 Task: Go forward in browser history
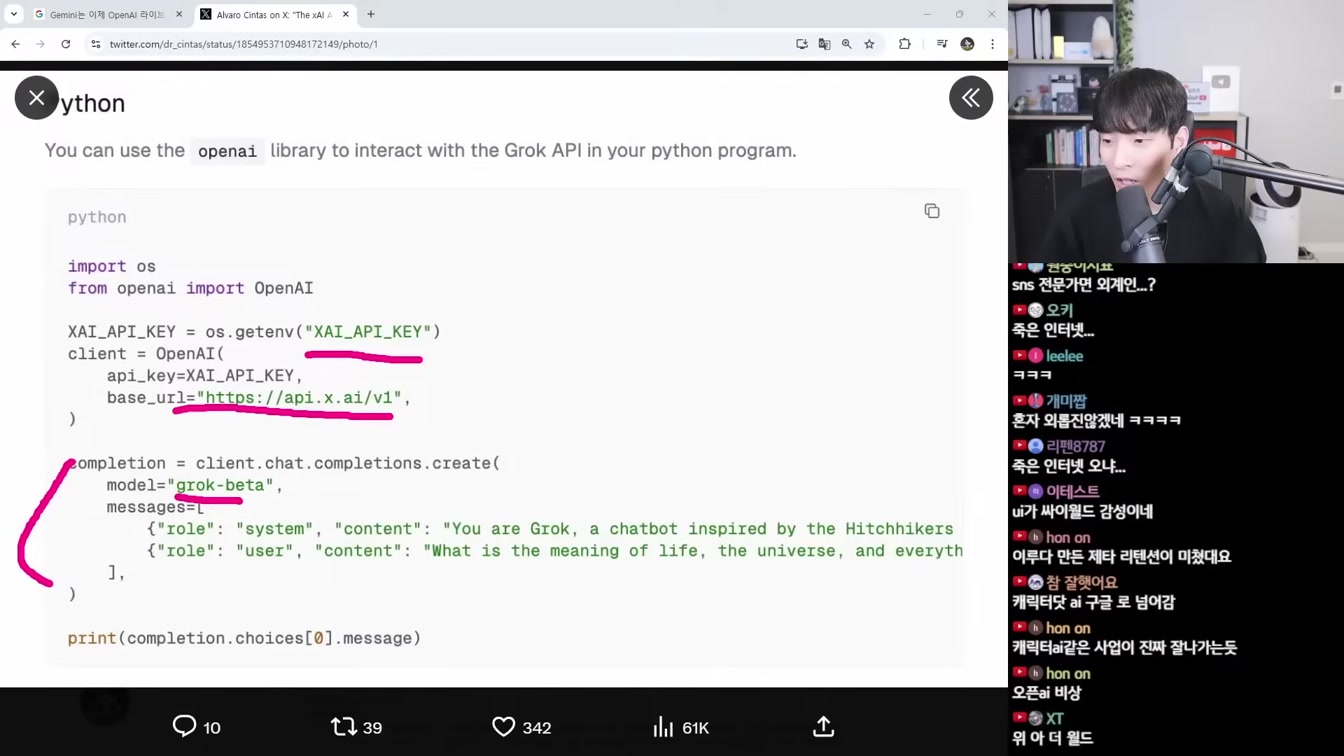click(x=40, y=44)
